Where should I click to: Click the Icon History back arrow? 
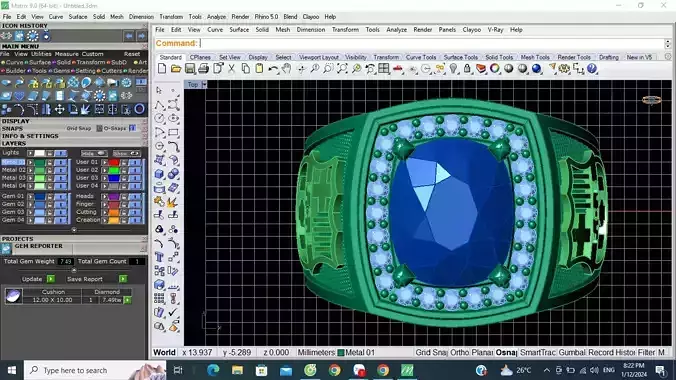point(128,36)
